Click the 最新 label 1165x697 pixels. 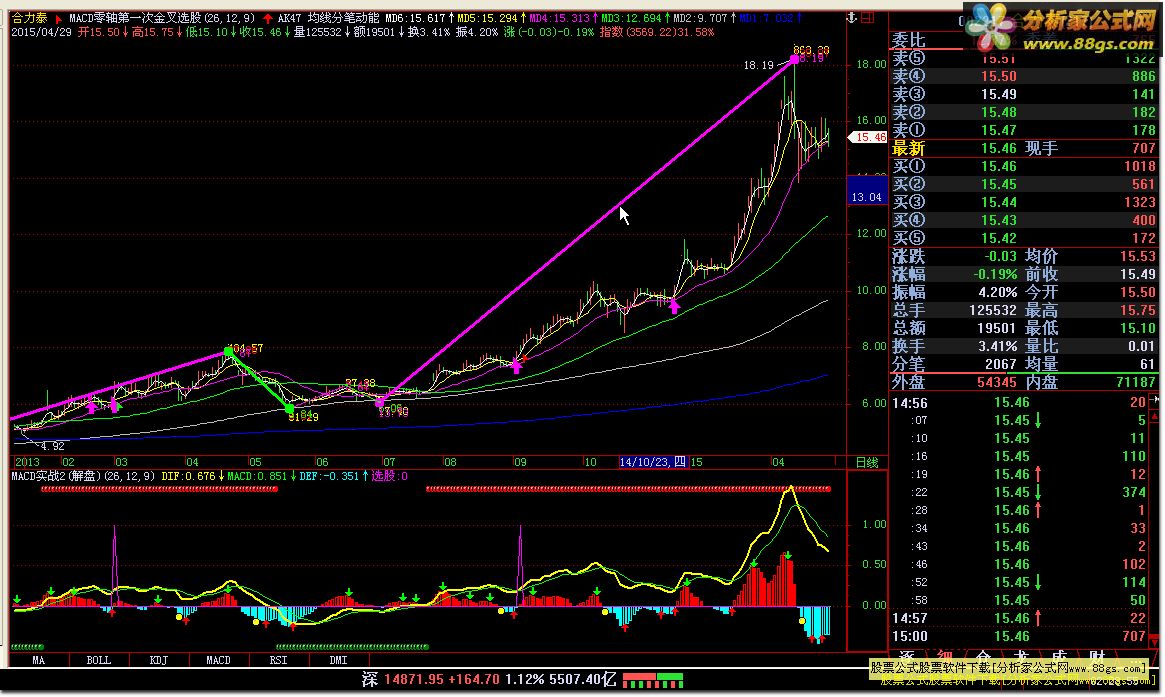pyautogui.click(x=909, y=149)
